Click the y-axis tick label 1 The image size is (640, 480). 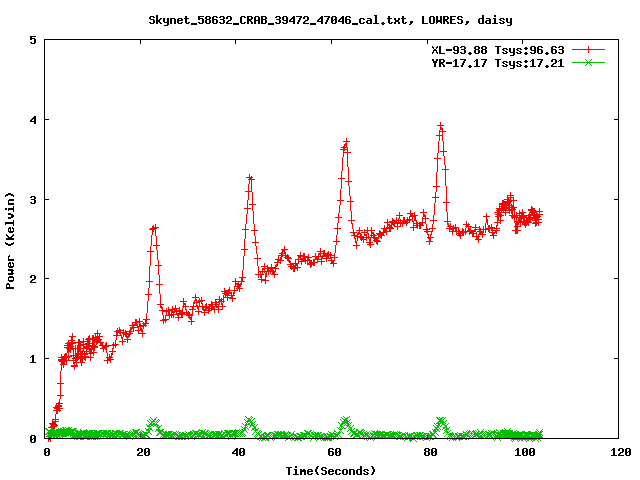pos(33,359)
